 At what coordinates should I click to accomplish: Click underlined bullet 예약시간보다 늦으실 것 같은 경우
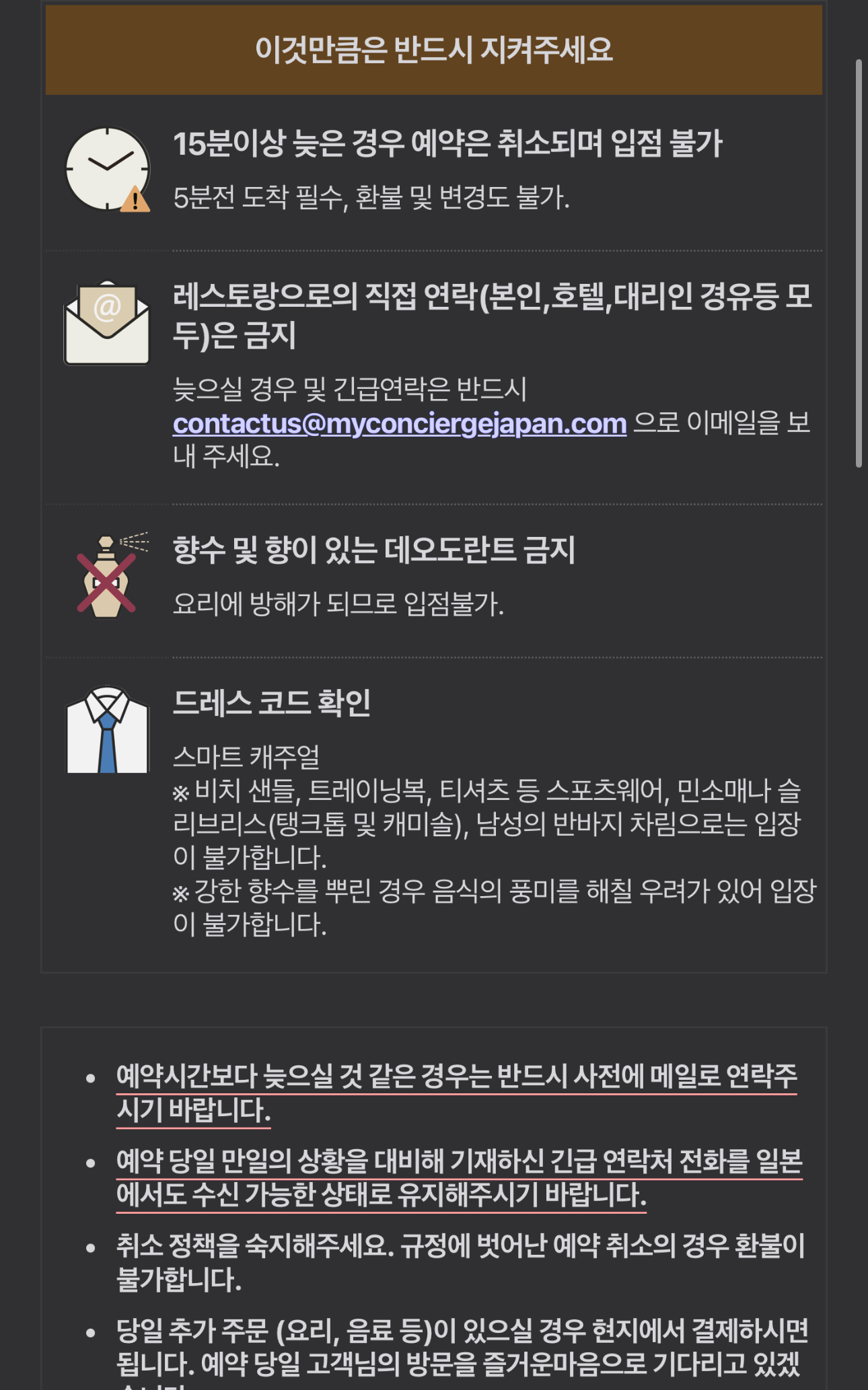457,1093
